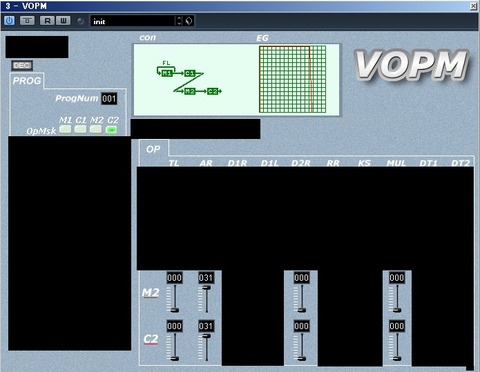The image size is (480, 372).
Task: Toggle OpMsk C1 operator mask
Action: coord(81,129)
